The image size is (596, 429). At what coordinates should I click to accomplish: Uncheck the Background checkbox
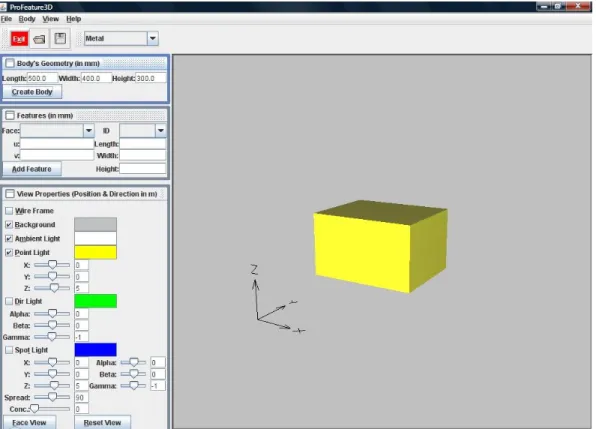coord(9,225)
